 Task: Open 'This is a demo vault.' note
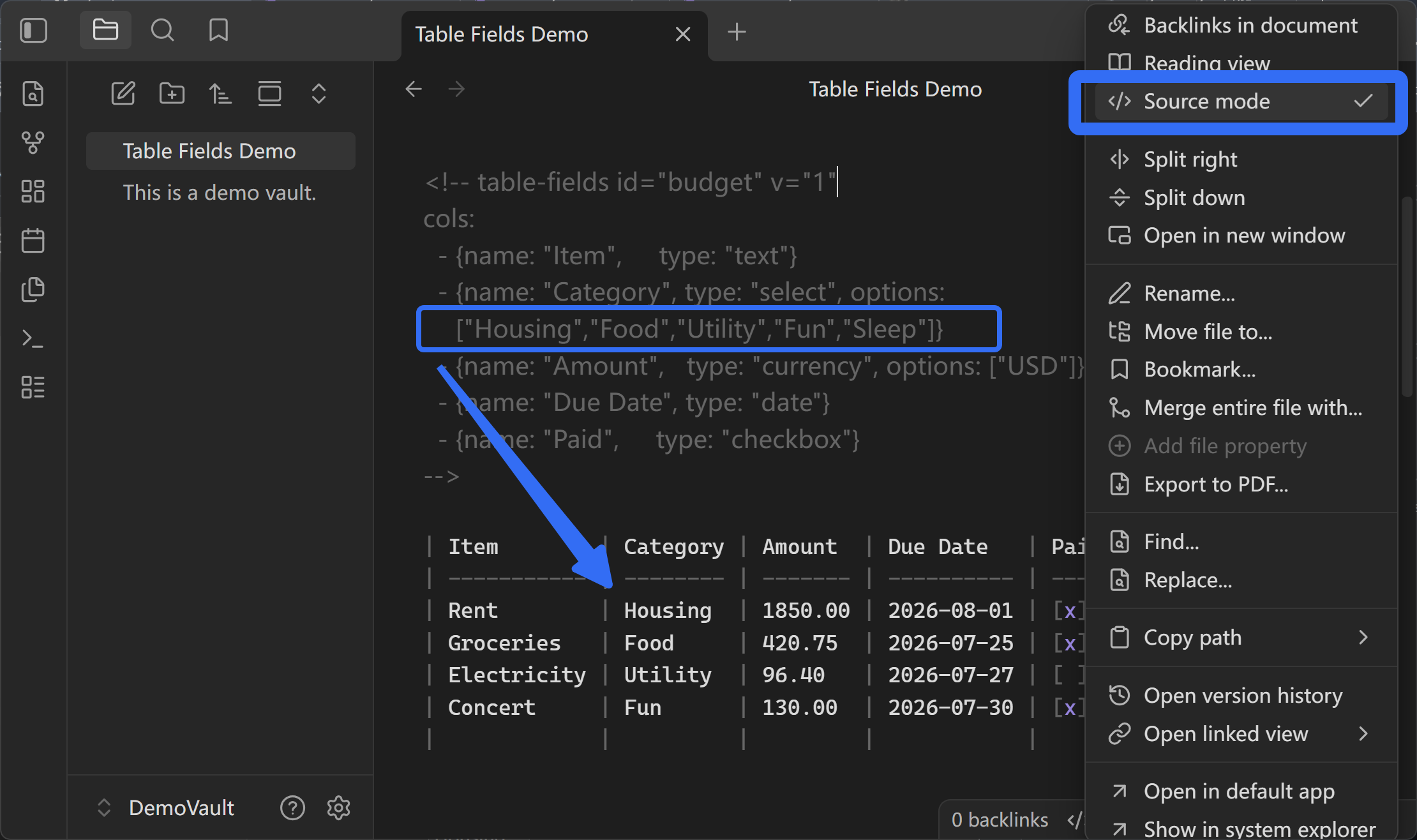[x=221, y=193]
